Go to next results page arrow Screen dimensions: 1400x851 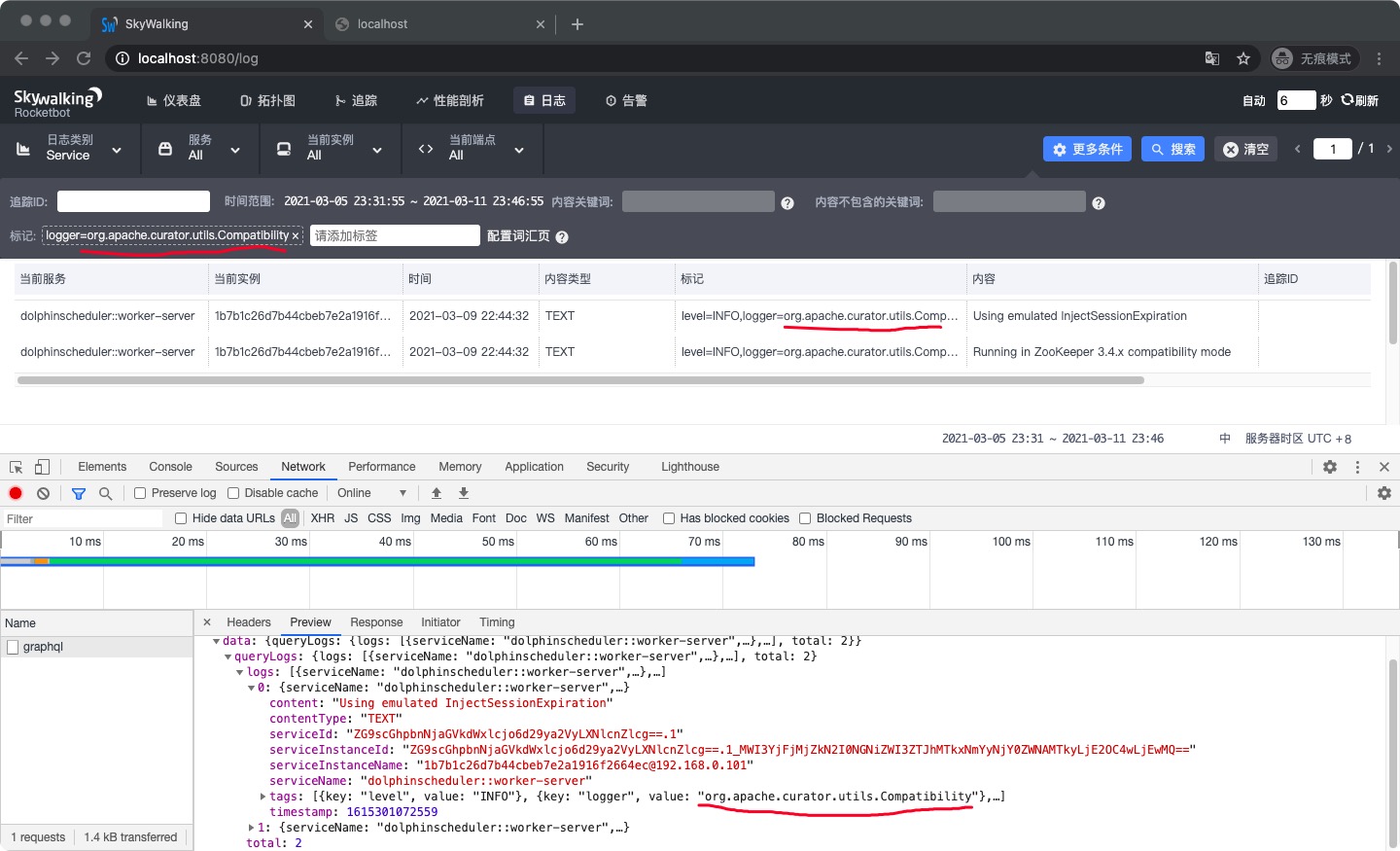click(x=1389, y=149)
